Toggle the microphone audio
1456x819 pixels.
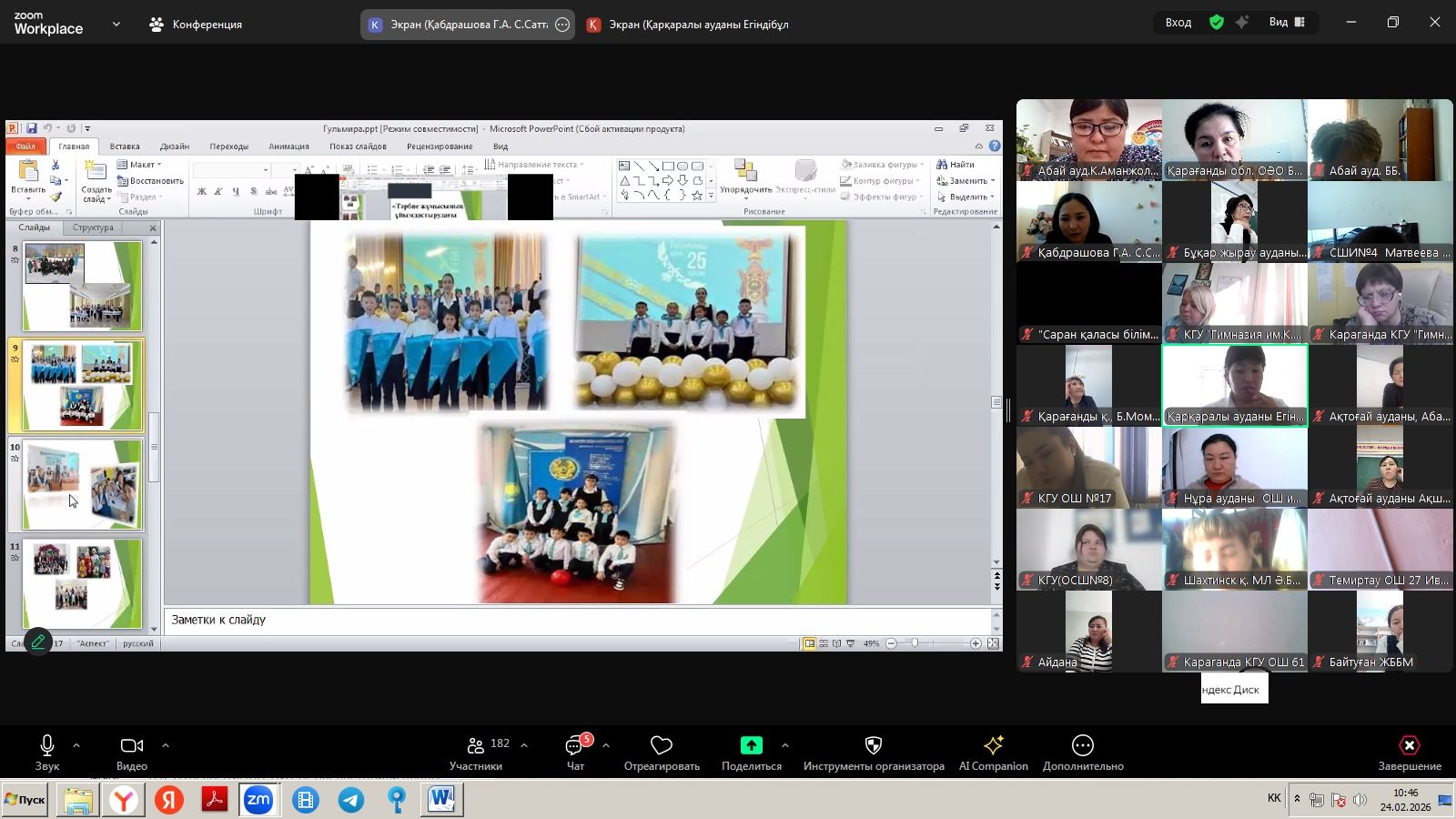(47, 752)
